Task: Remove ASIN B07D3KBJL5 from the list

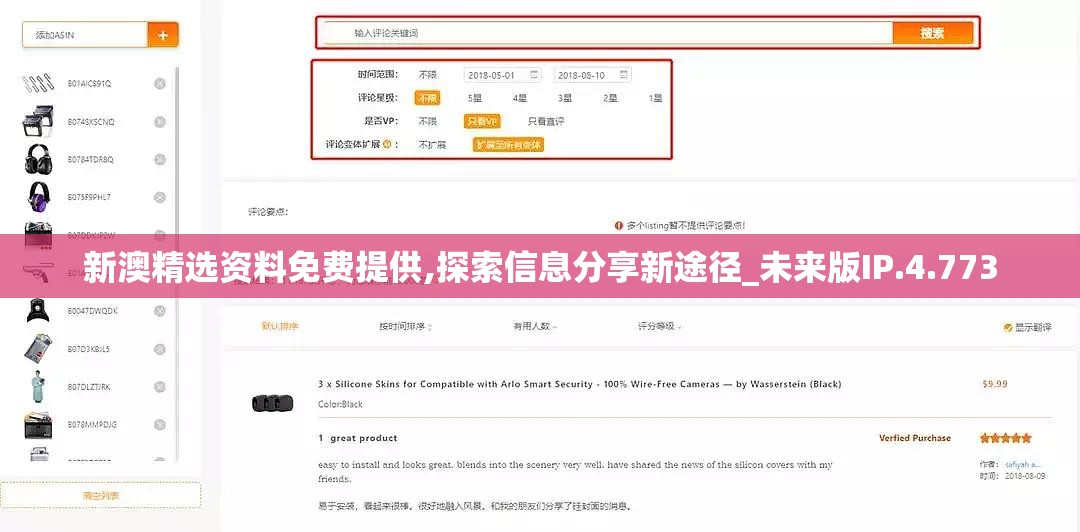Action: (160, 349)
